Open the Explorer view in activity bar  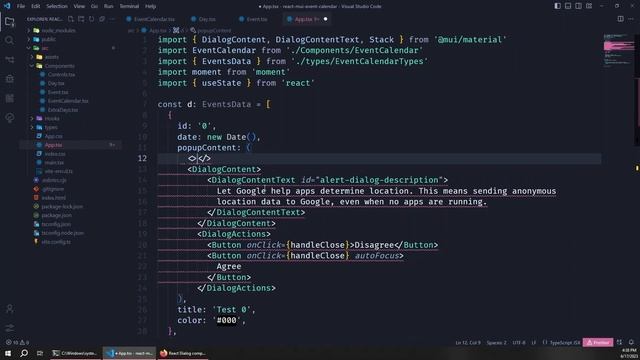pyautogui.click(x=9, y=21)
